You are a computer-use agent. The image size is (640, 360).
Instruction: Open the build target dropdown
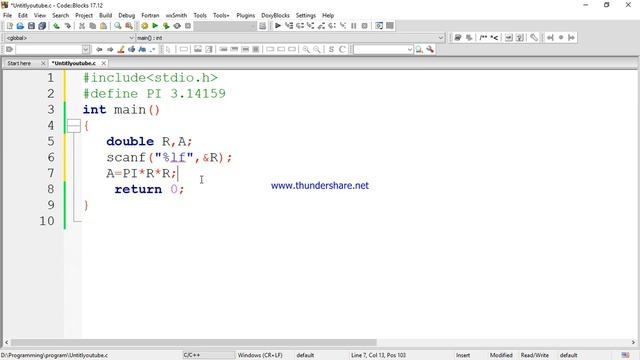point(225,26)
